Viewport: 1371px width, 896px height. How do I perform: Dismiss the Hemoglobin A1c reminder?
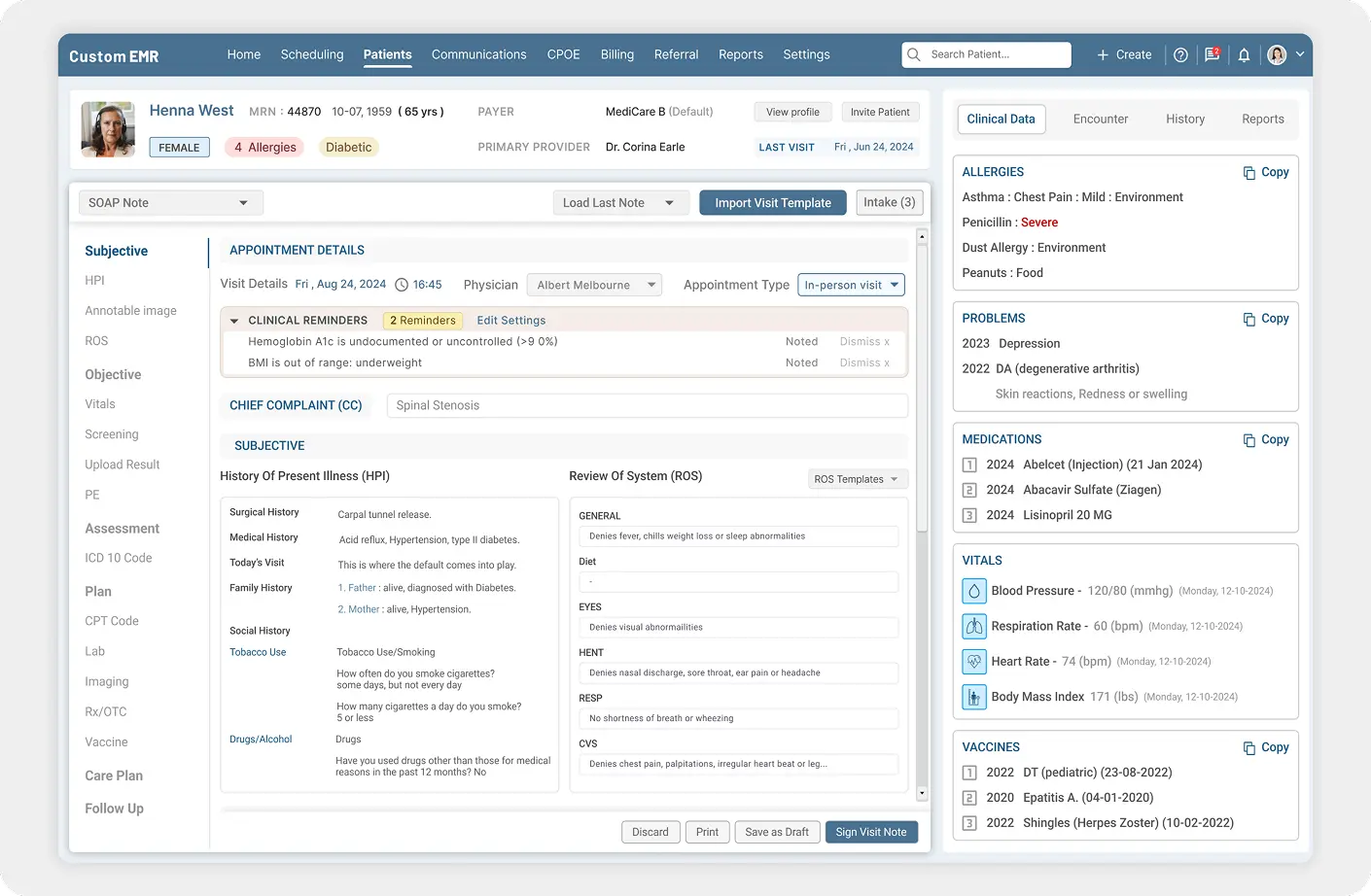(x=863, y=341)
